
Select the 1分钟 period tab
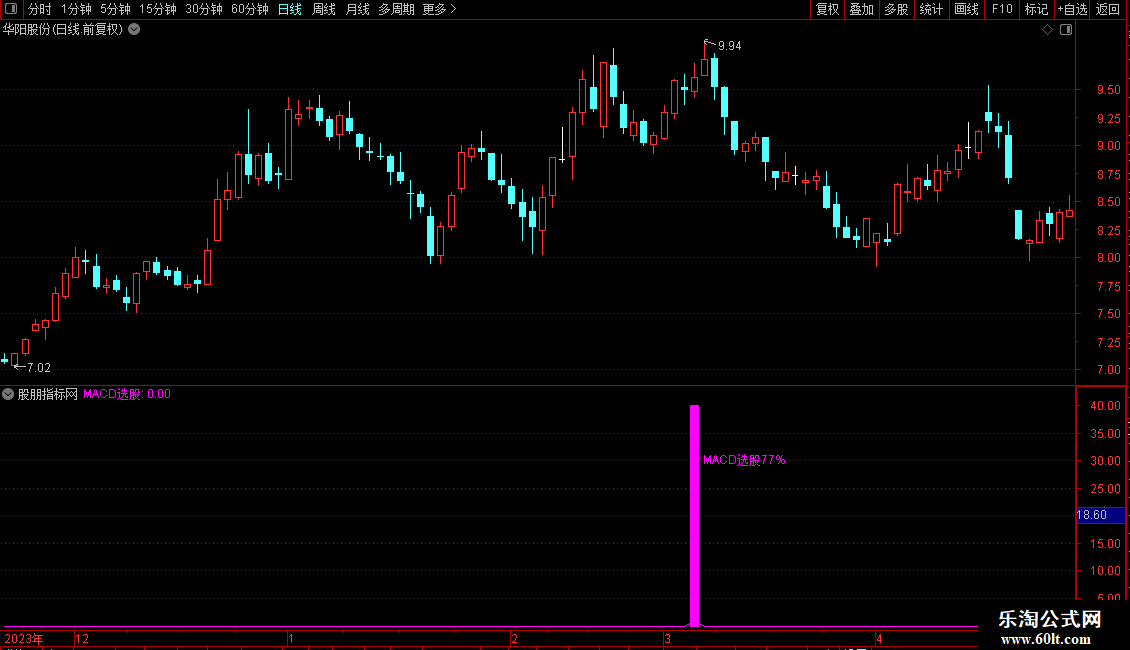point(76,9)
